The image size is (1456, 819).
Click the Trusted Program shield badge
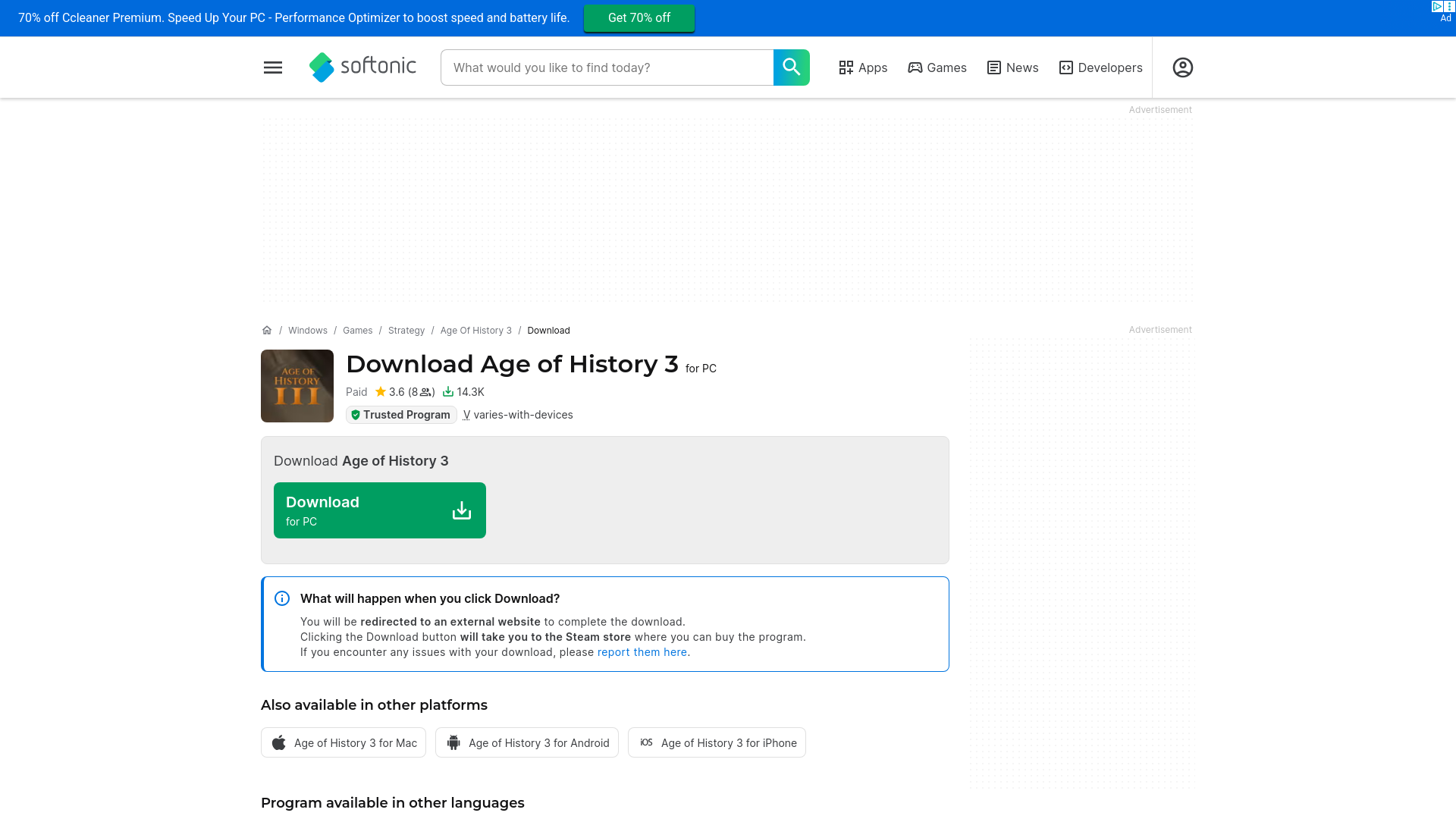click(x=401, y=415)
